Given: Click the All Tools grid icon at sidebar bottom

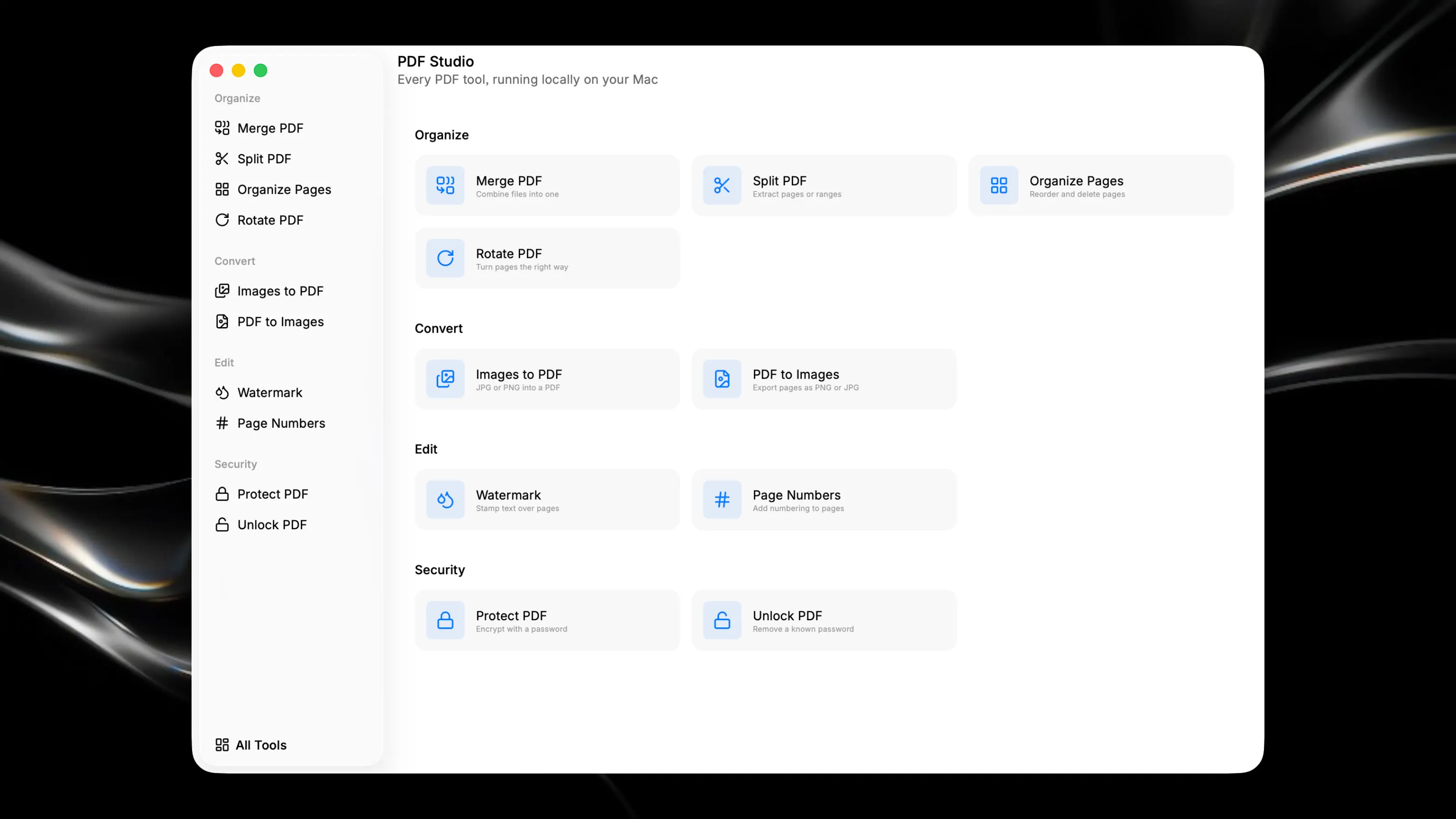Looking at the screenshot, I should (222, 744).
